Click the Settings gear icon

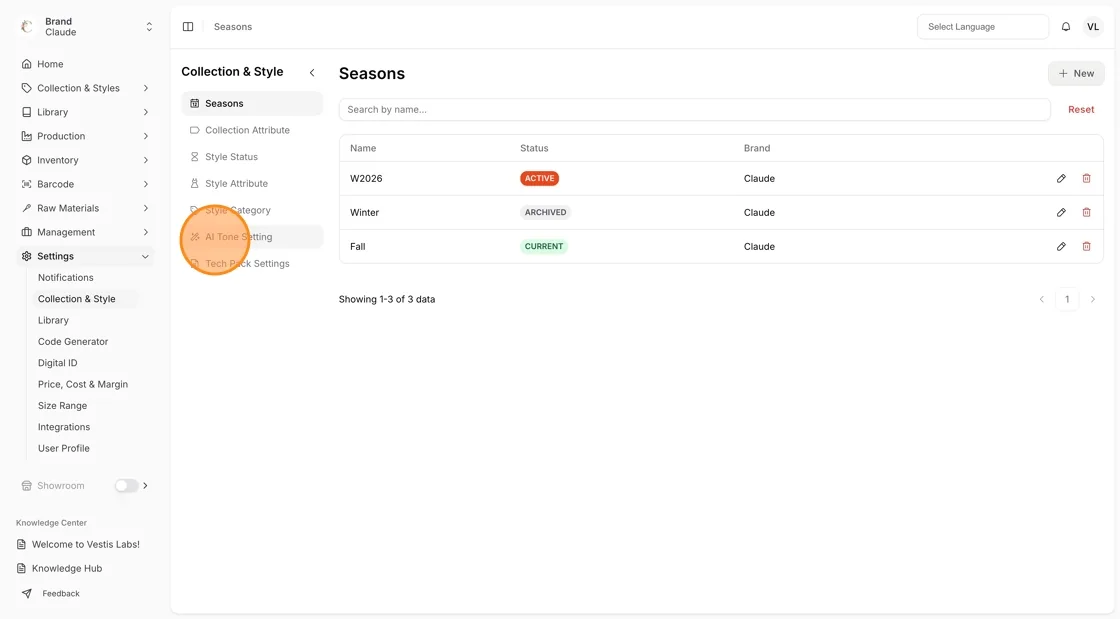26,256
